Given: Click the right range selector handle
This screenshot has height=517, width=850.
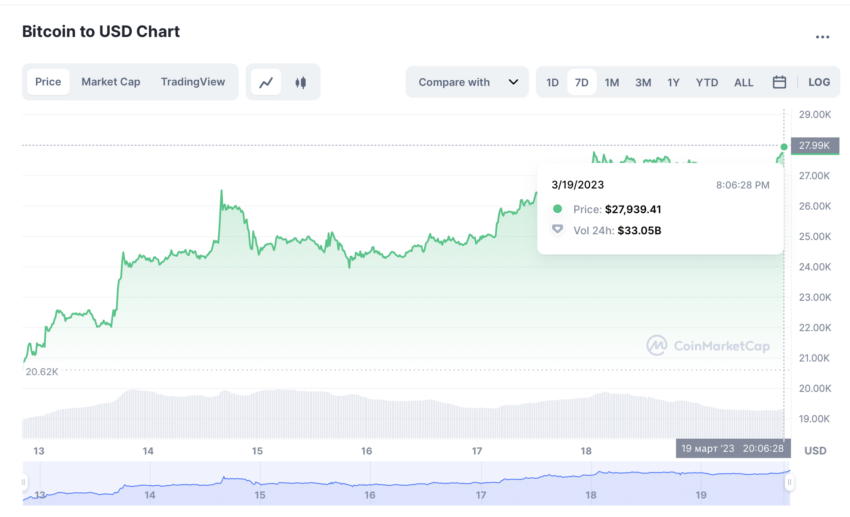Looking at the screenshot, I should point(789,482).
